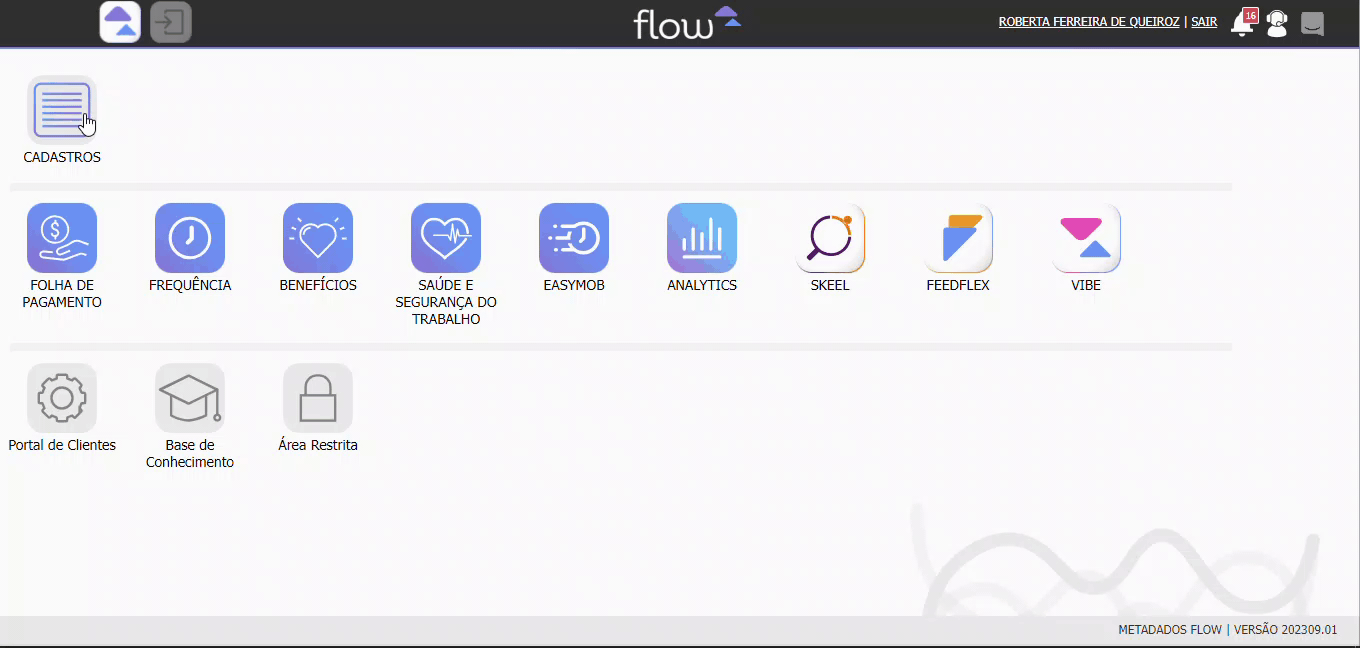Click the EASYMOB label
The height and width of the screenshot is (648, 1360).
[x=574, y=285]
